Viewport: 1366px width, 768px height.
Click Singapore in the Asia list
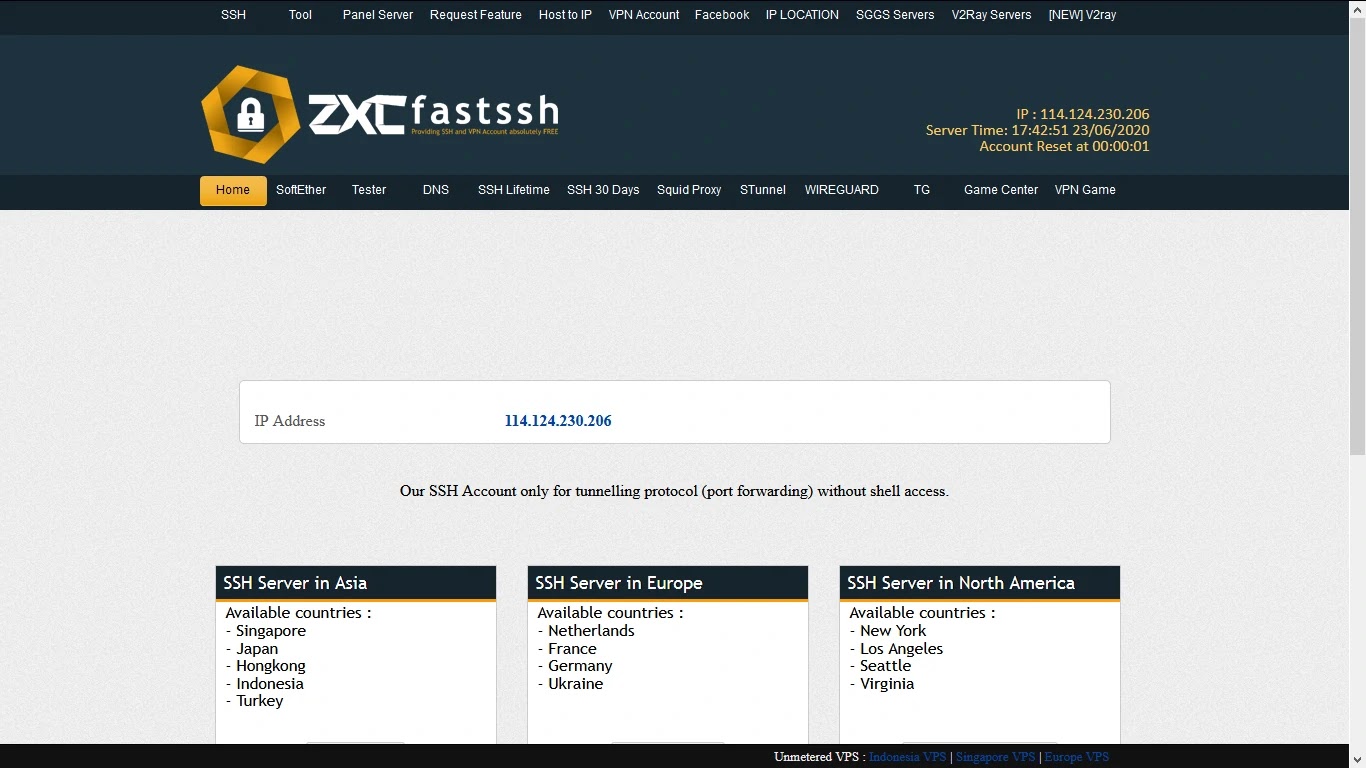pyautogui.click(x=271, y=631)
